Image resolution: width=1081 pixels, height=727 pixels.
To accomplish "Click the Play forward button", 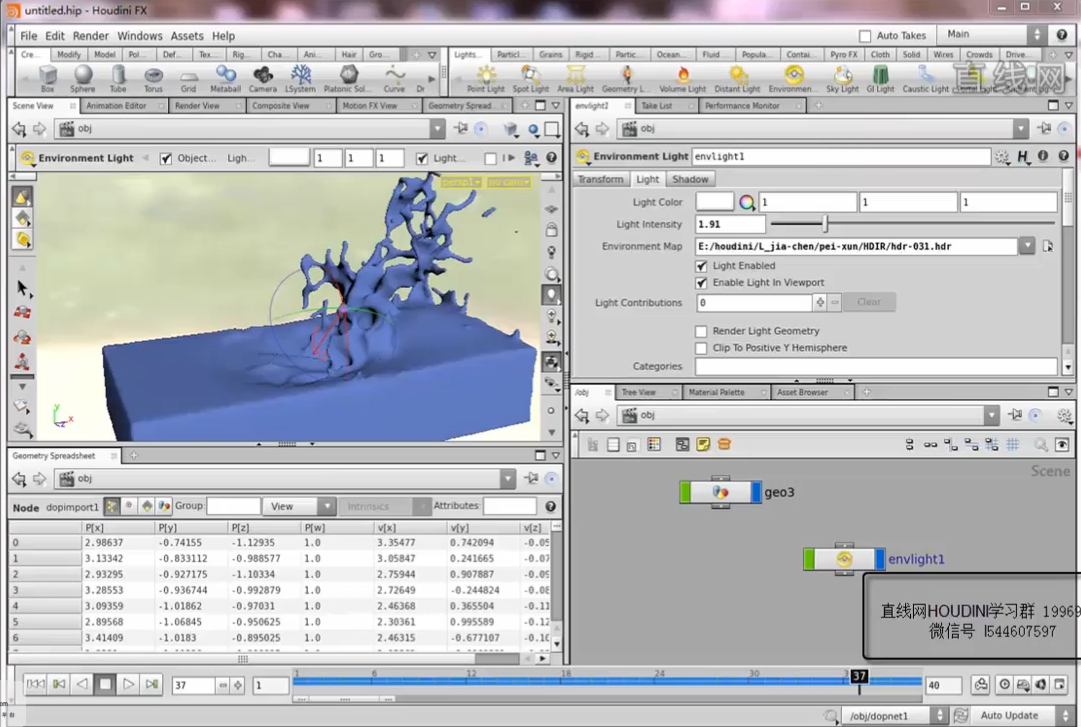I will 128,684.
